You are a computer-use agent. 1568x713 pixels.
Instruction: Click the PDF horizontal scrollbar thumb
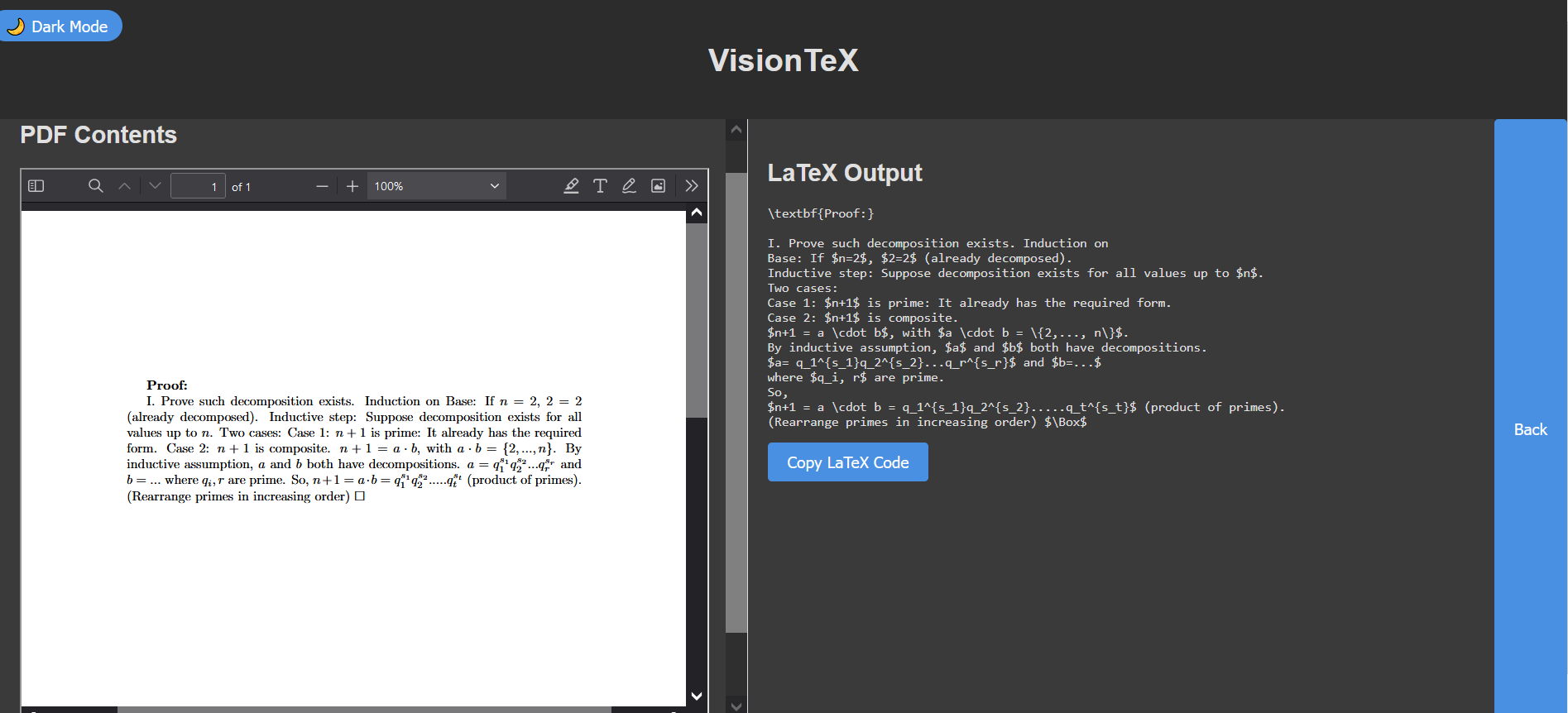click(364, 709)
